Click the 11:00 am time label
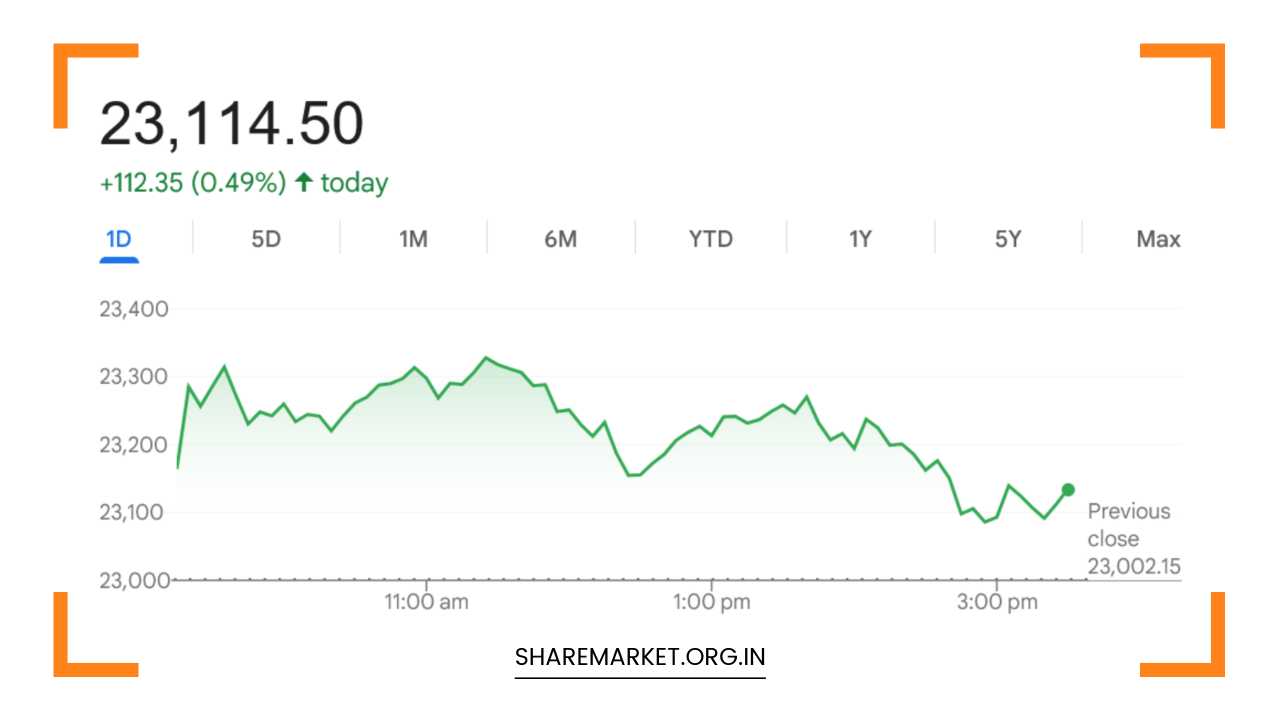The image size is (1280, 720). click(x=426, y=601)
